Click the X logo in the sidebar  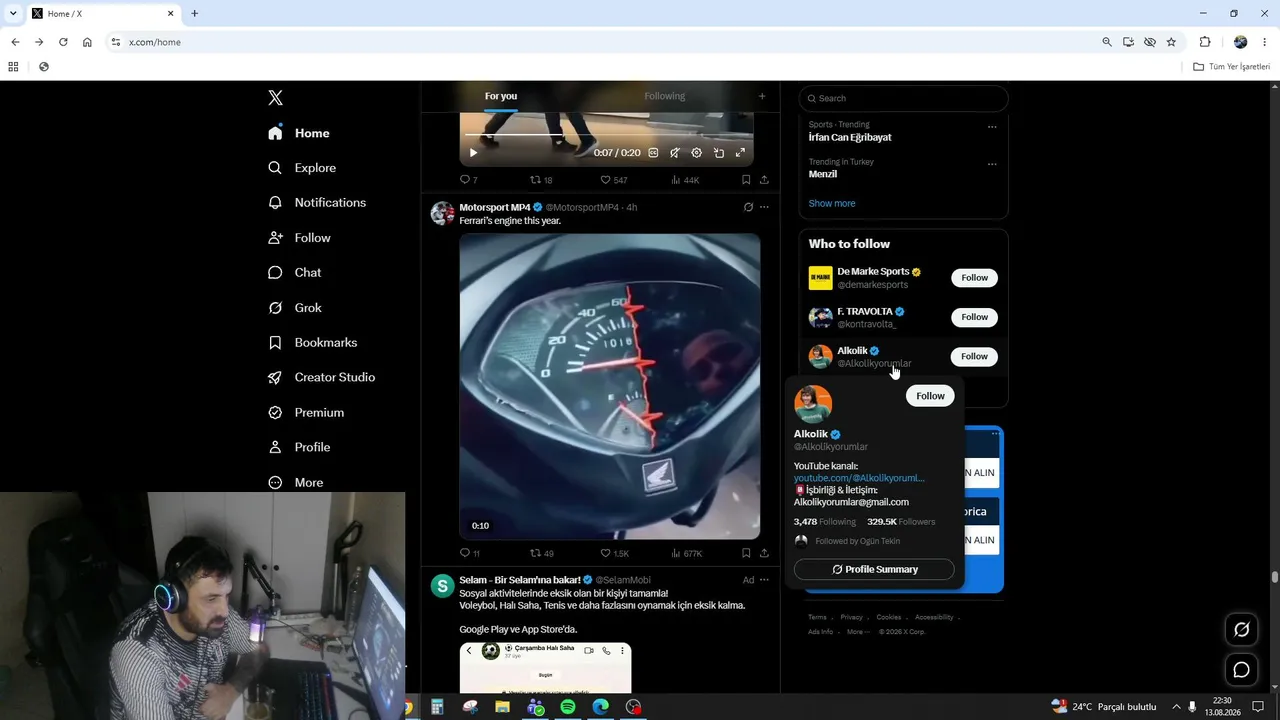[x=275, y=97]
